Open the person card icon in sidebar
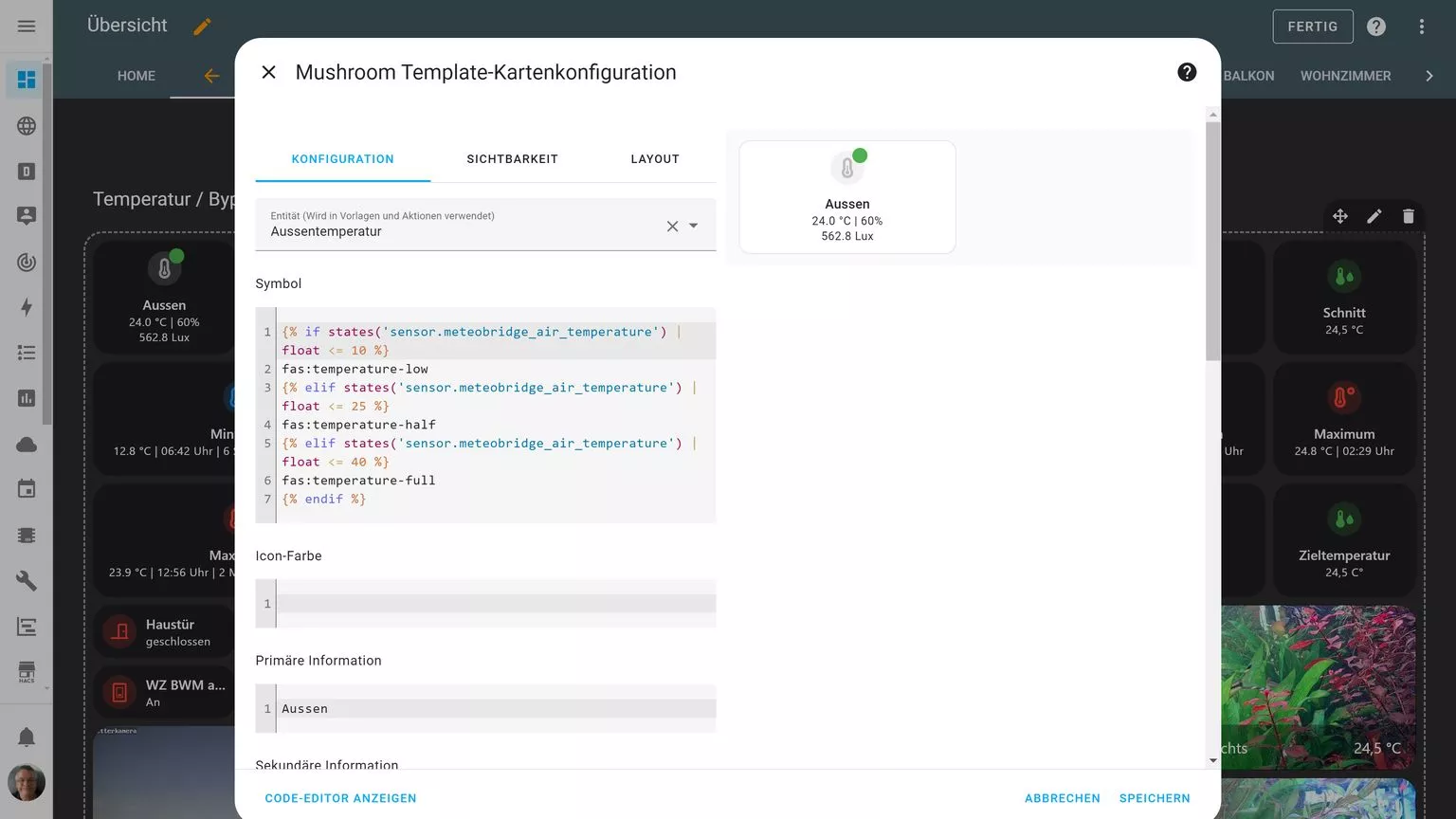 (27, 216)
